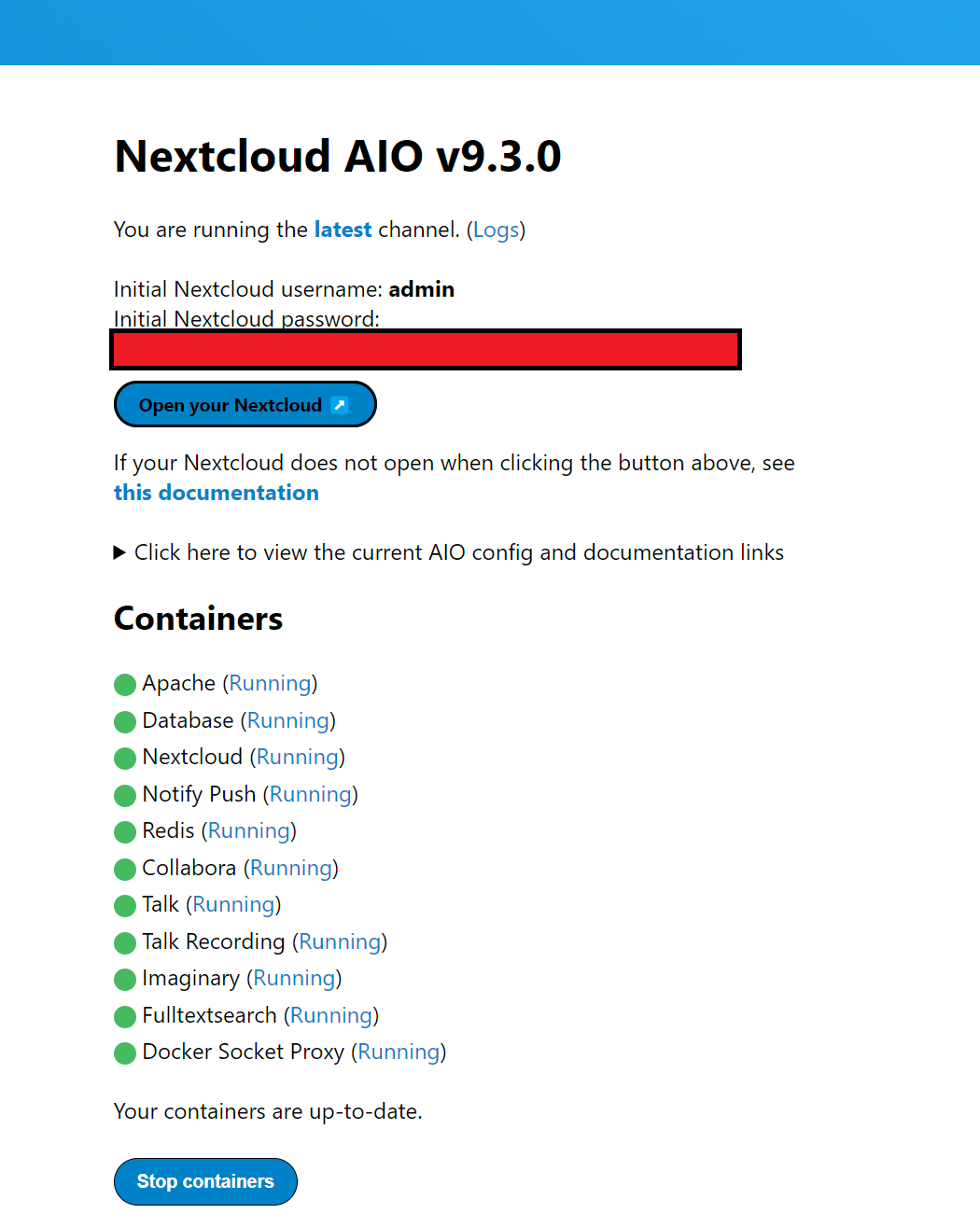Image resolution: width=980 pixels, height=1227 pixels.
Task: View Talk Running link
Action: [x=233, y=904]
